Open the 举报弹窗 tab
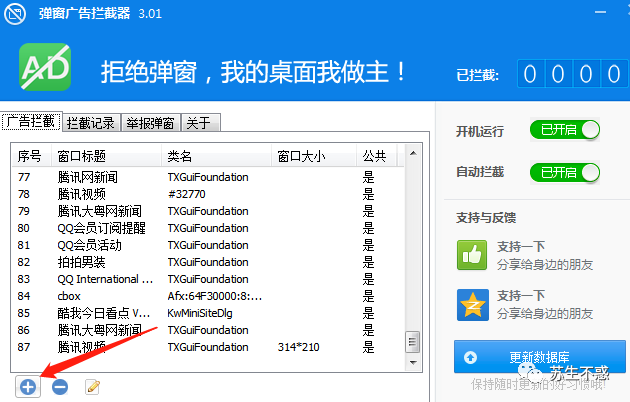630x402 pixels. click(x=151, y=122)
